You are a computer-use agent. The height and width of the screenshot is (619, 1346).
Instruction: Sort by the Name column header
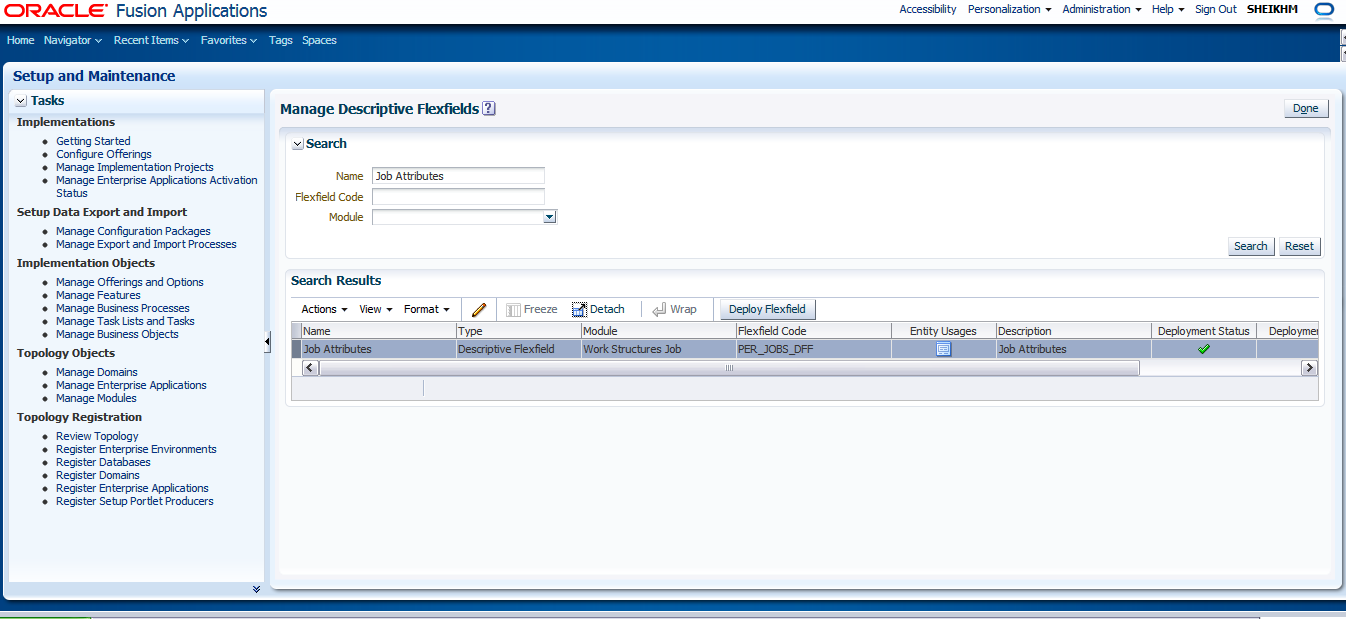[x=378, y=331]
